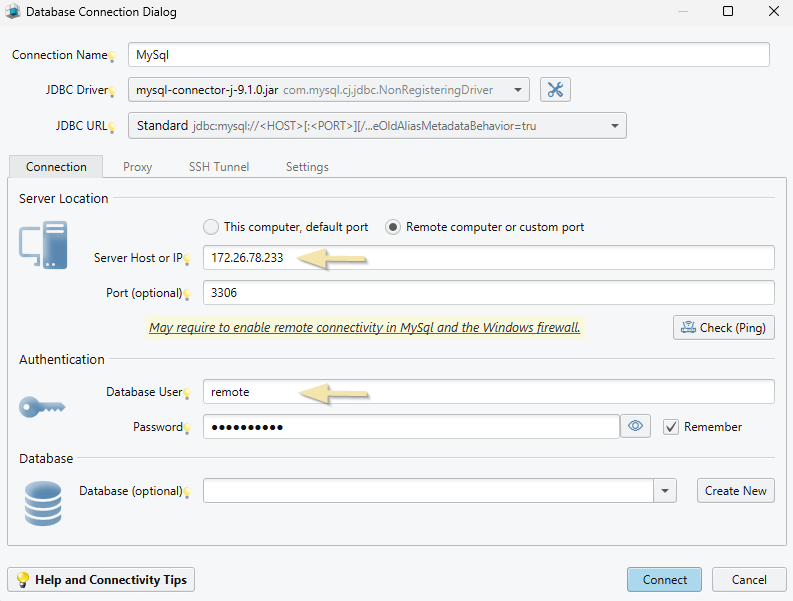Click the lightbulb hint beside JDBC URL
Screen dimensions: 793x601
(x=113, y=127)
